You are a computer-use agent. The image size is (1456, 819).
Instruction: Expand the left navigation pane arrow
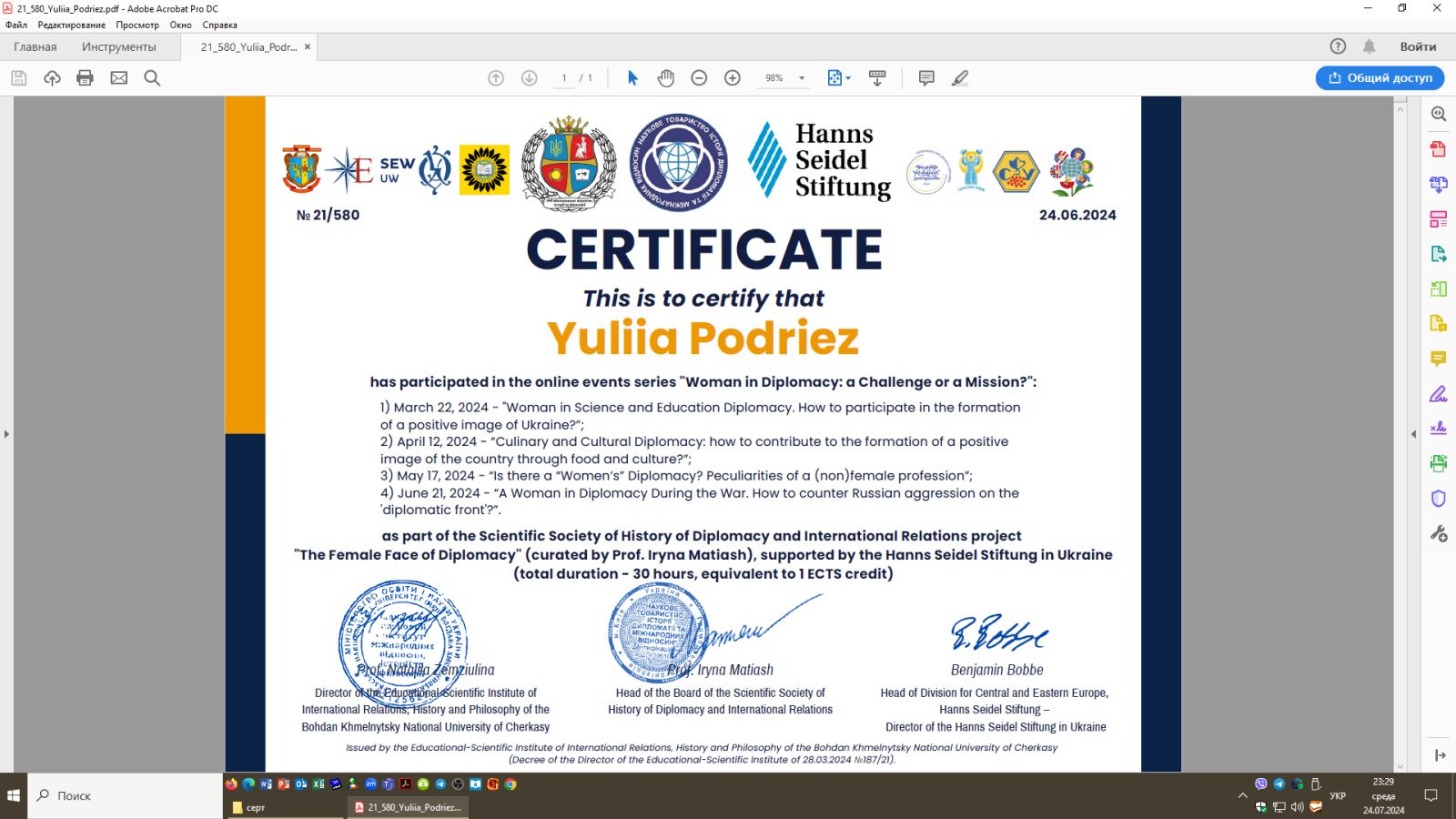click(x=6, y=434)
